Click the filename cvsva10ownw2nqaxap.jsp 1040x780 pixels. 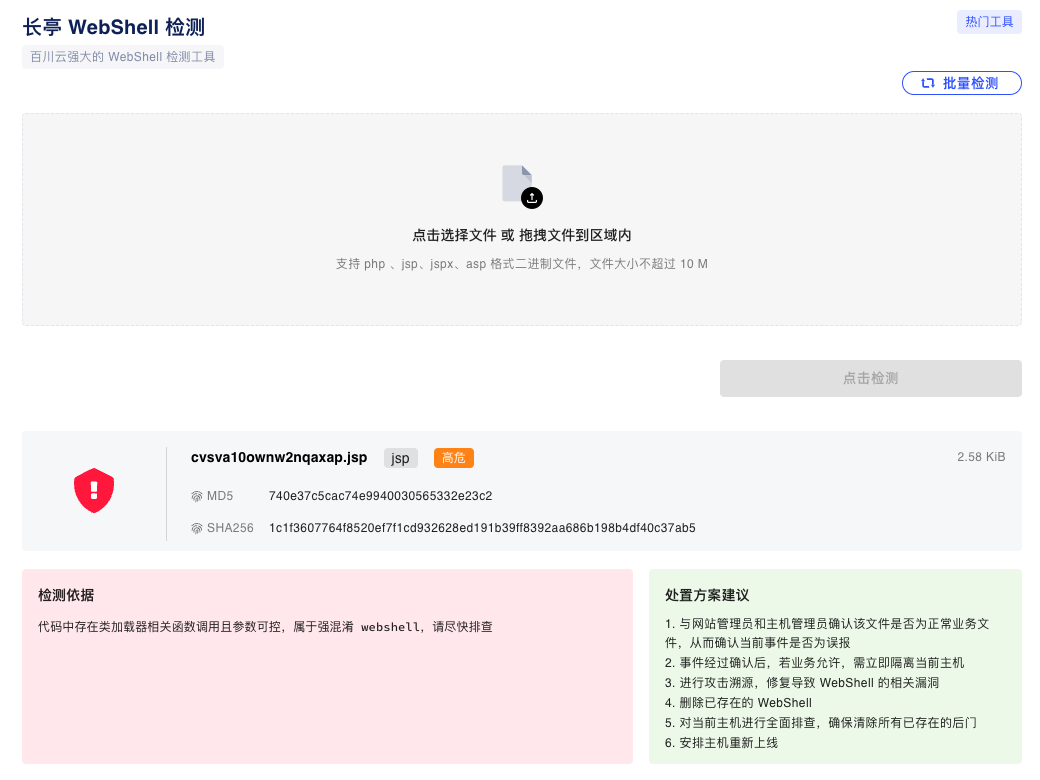(279, 458)
